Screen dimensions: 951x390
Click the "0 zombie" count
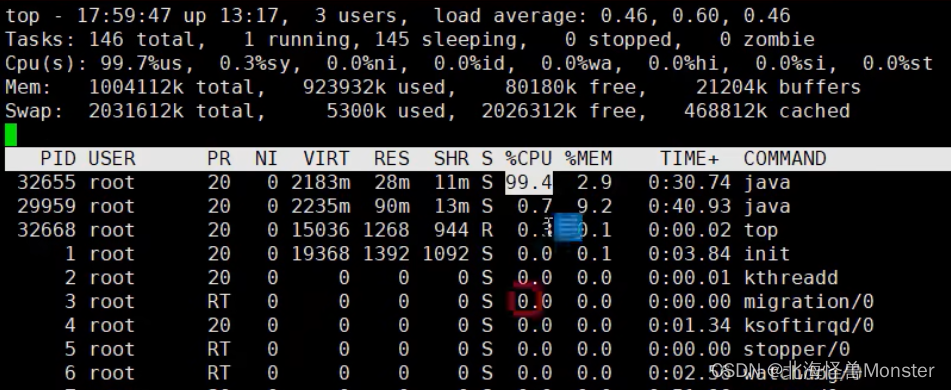(767, 39)
